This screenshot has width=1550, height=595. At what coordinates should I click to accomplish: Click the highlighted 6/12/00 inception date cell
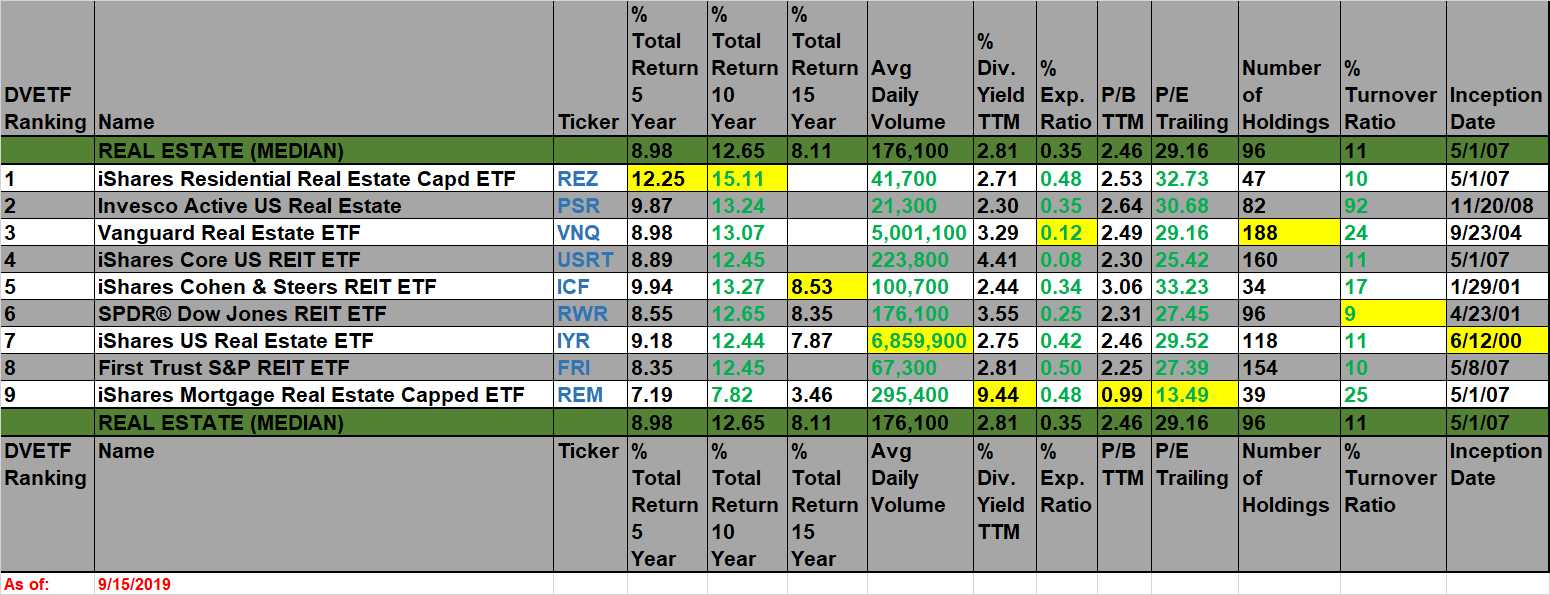(x=1497, y=341)
